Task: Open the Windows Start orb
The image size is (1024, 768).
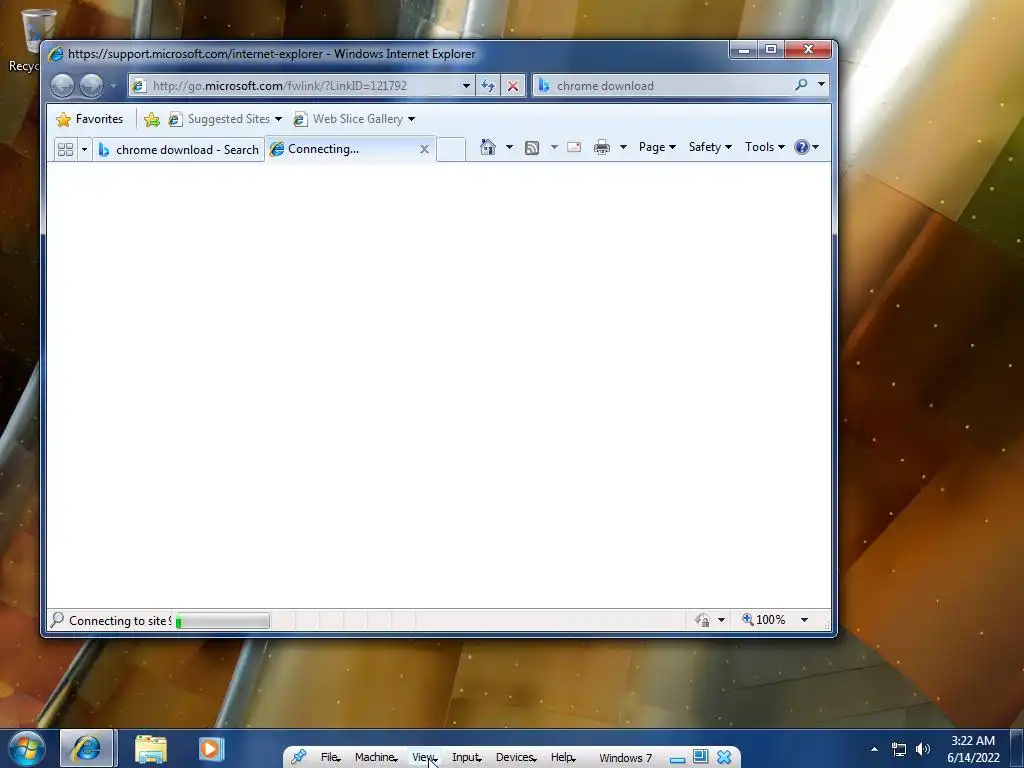Action: [x=27, y=748]
